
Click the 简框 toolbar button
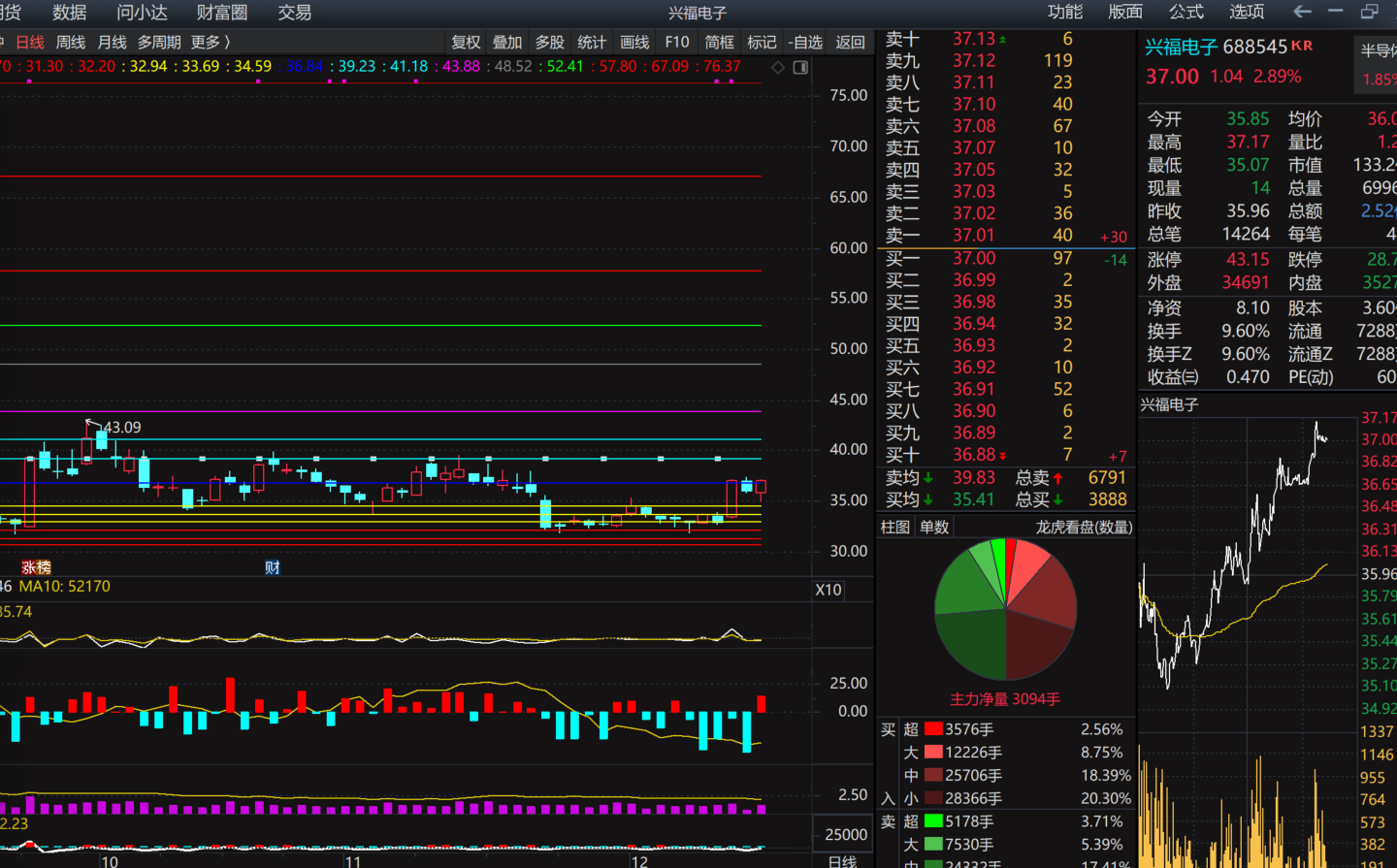point(720,43)
